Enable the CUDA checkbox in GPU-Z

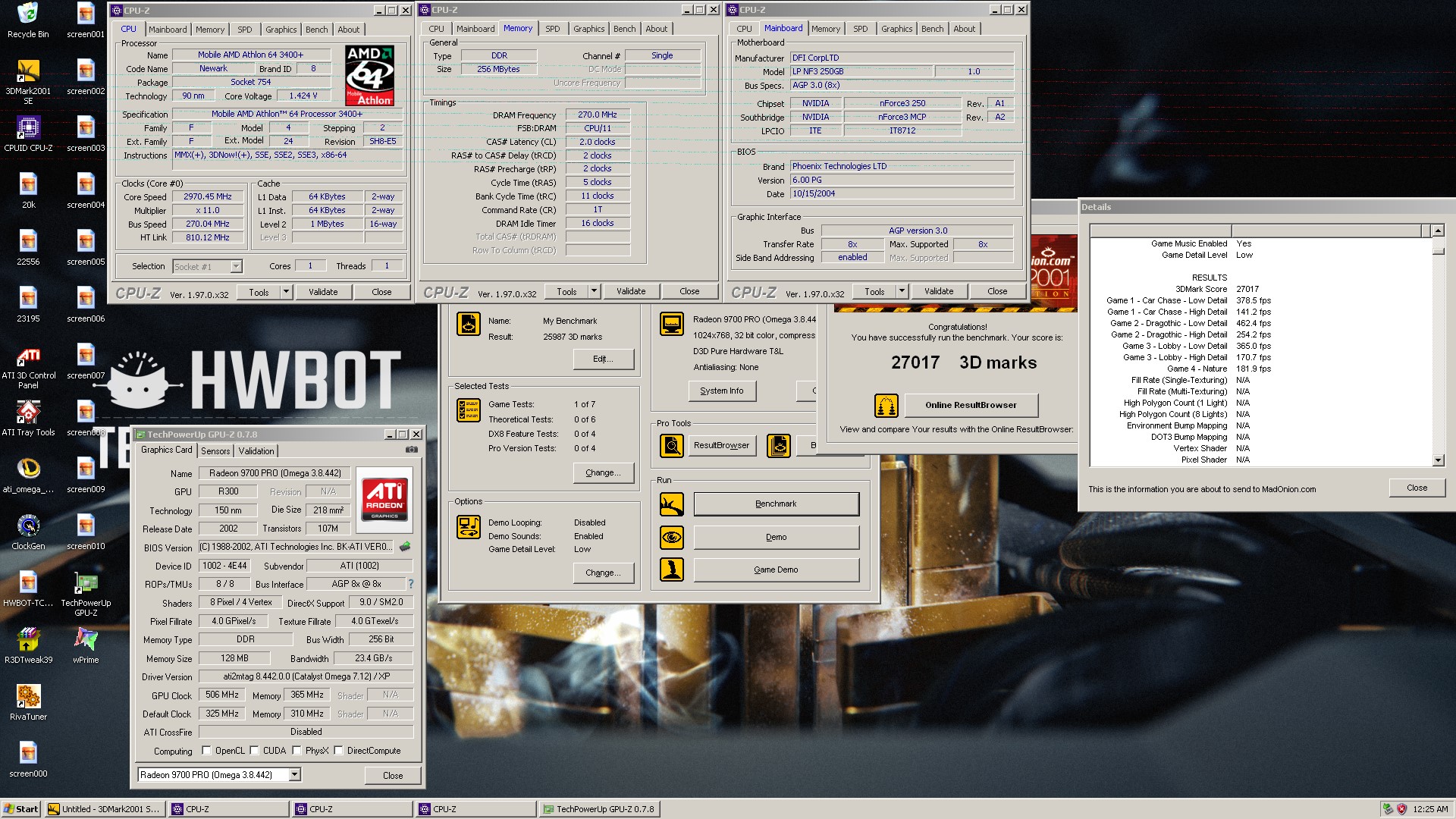point(254,751)
